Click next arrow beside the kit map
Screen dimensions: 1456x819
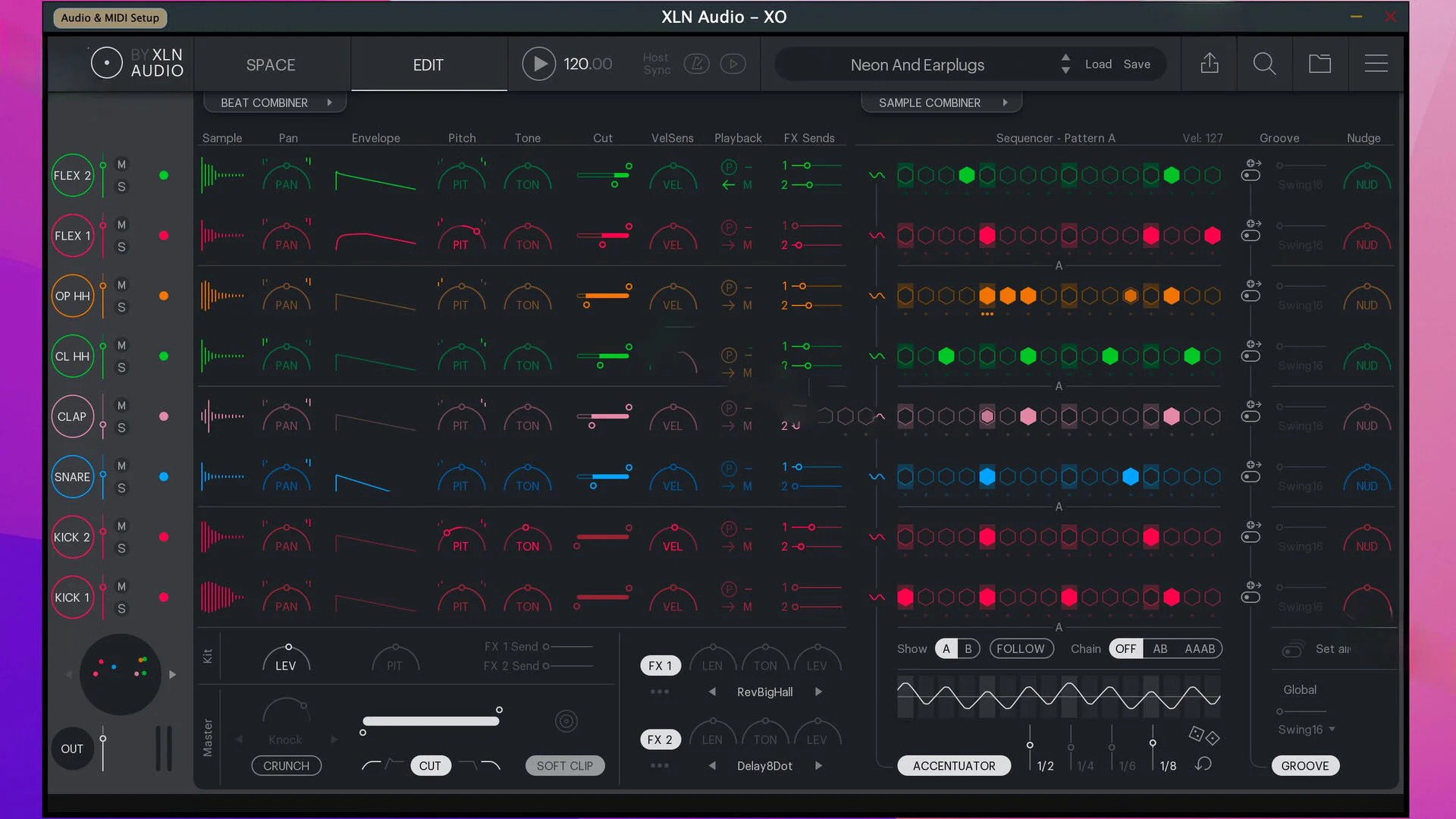tap(172, 674)
